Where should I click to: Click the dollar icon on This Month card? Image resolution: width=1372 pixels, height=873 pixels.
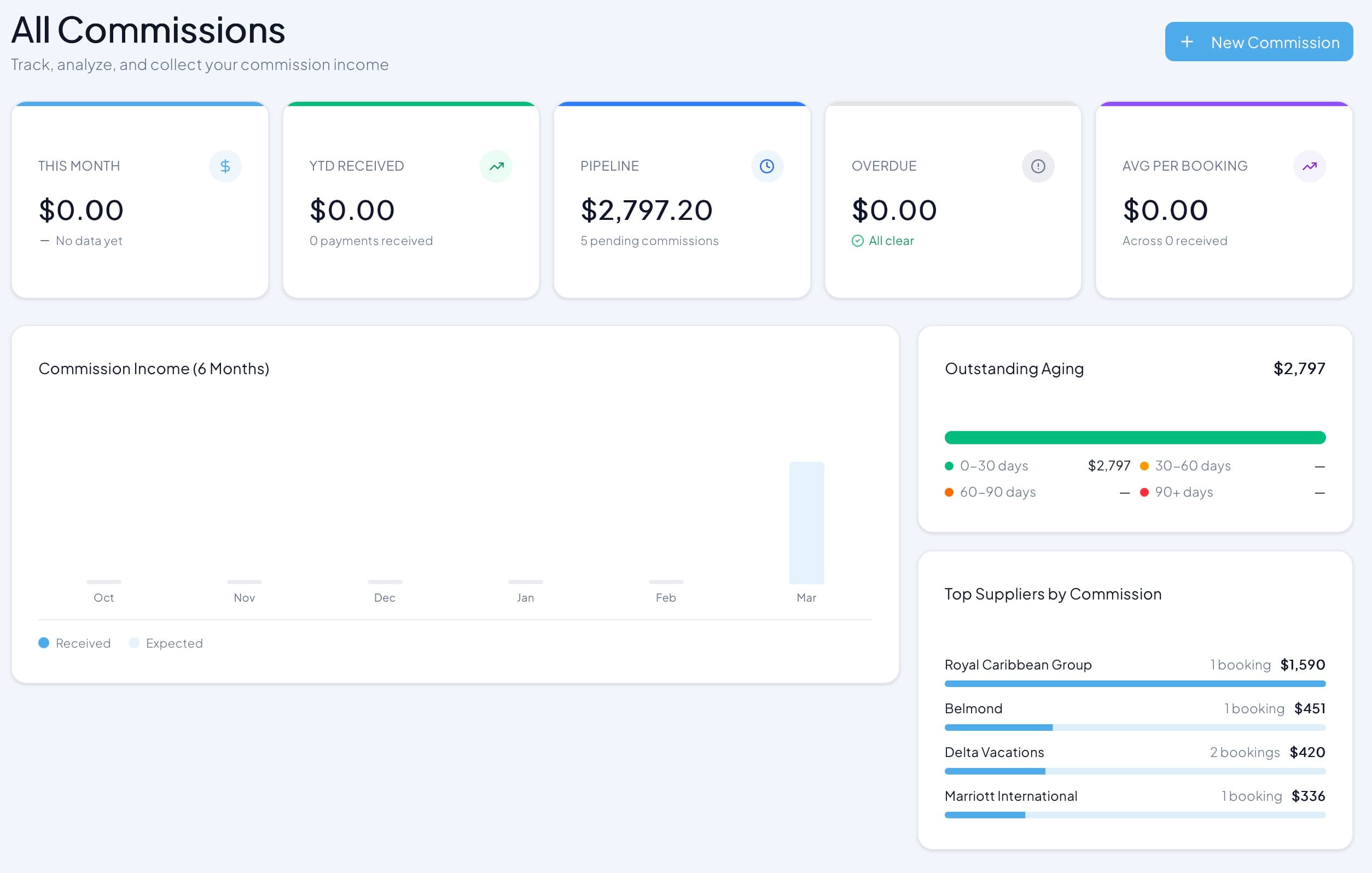225,166
